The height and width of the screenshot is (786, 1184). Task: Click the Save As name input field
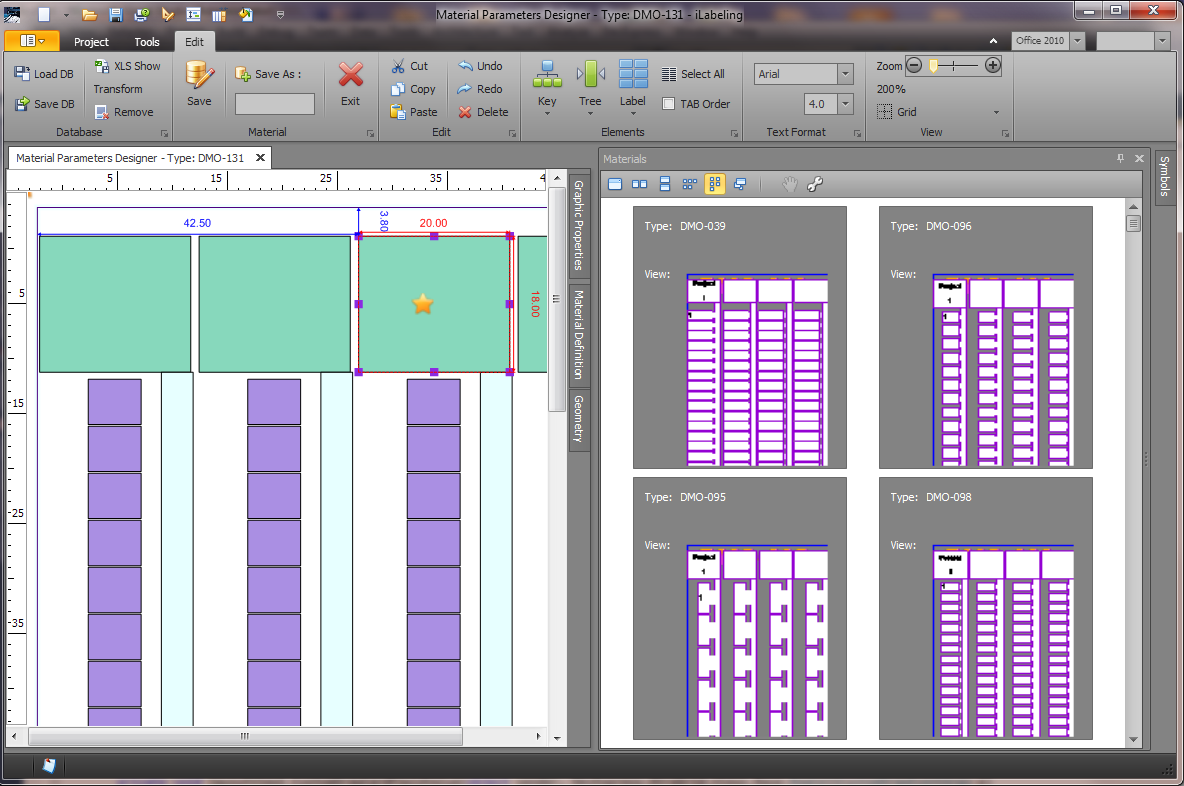pyautogui.click(x=275, y=103)
